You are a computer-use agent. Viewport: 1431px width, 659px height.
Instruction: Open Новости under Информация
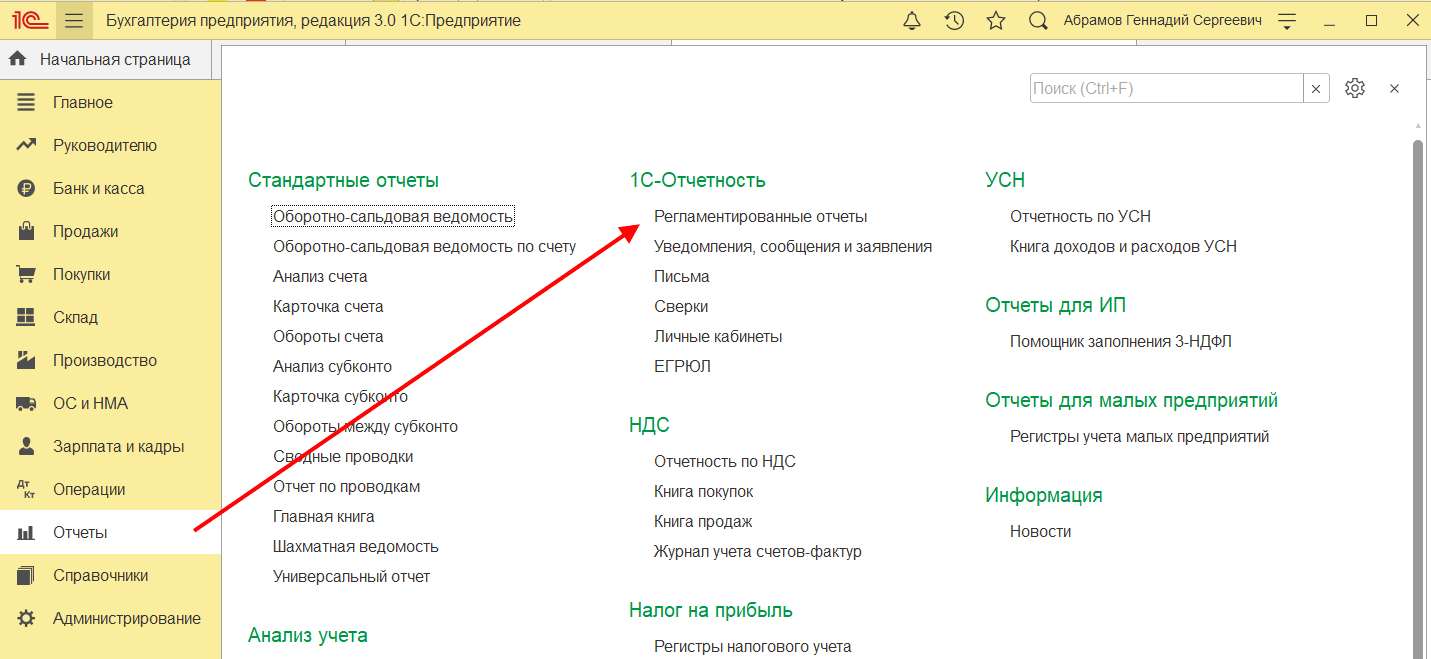point(1041,531)
